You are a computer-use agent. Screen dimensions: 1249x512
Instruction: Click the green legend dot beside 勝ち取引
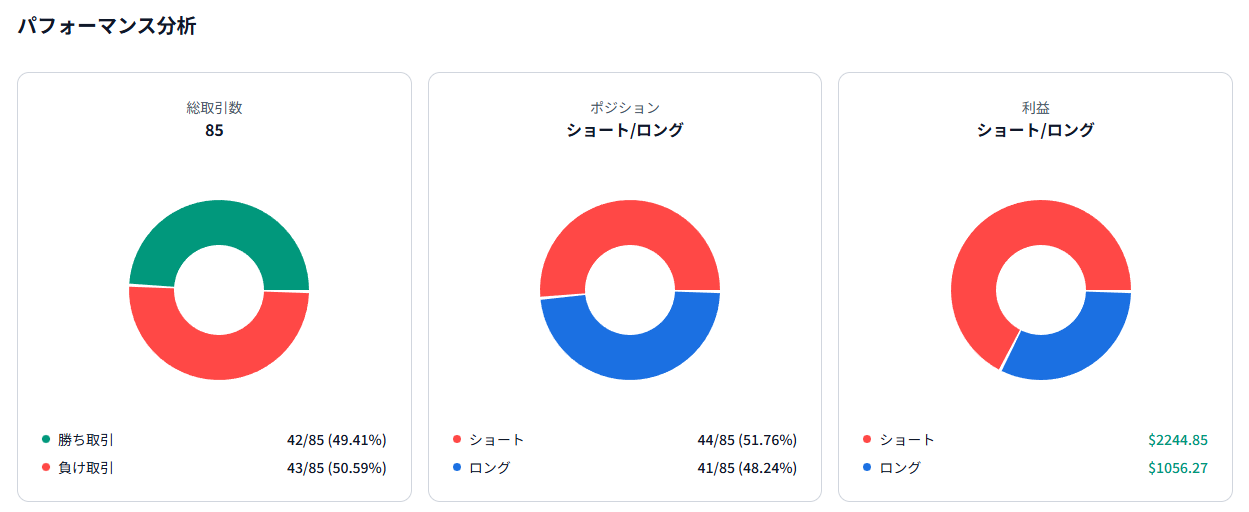(46, 439)
